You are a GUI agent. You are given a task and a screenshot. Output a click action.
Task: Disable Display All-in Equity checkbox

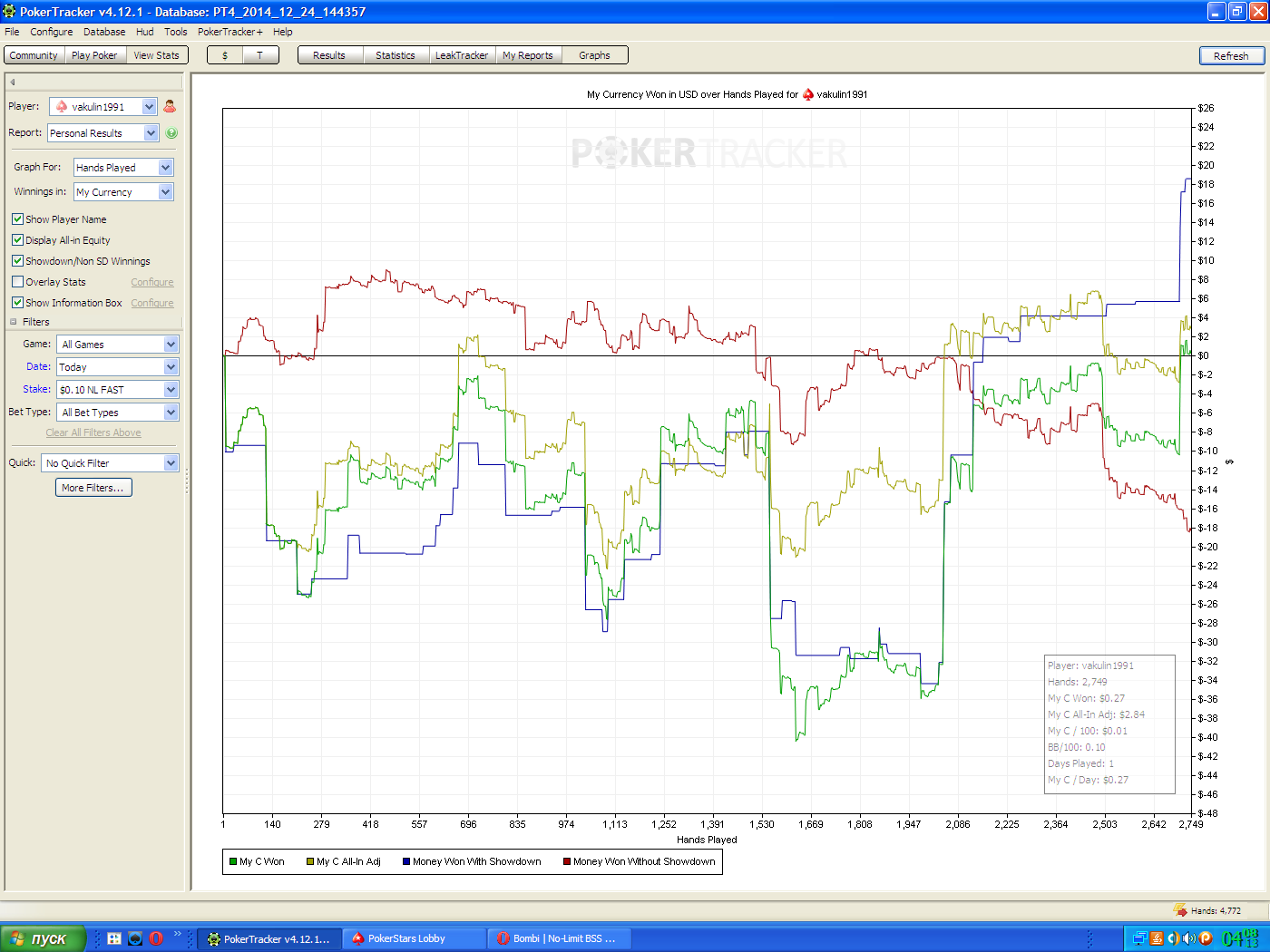pyautogui.click(x=17, y=240)
